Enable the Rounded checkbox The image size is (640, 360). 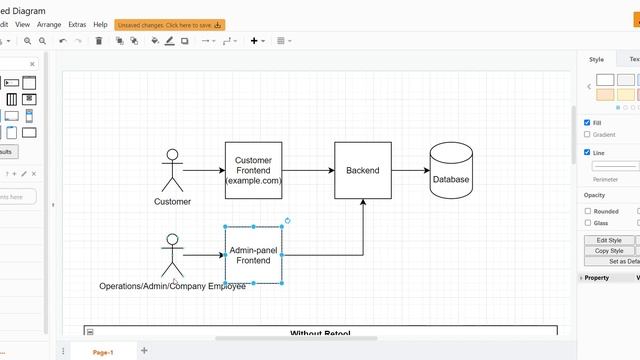point(588,211)
